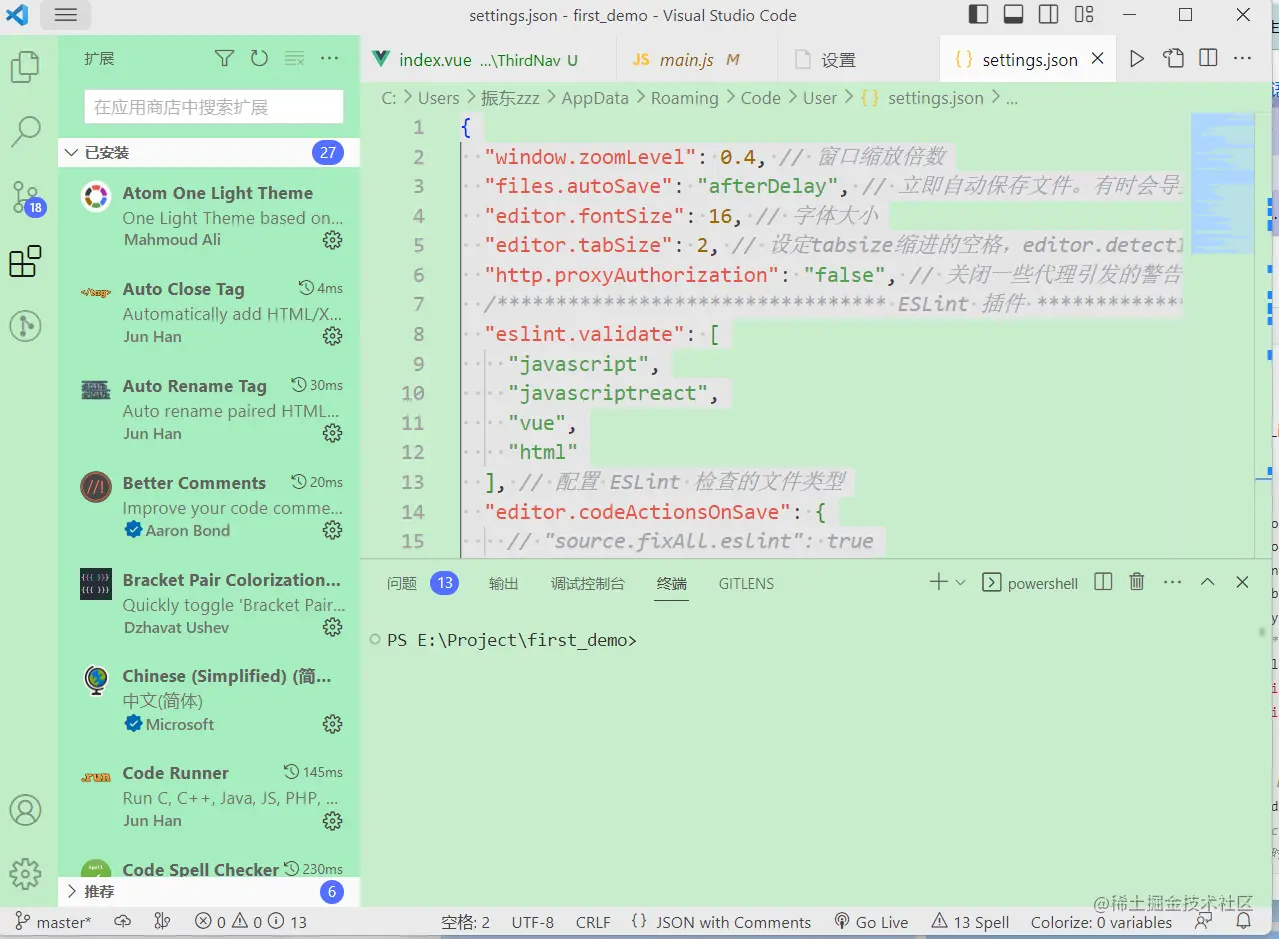The height and width of the screenshot is (939, 1279).
Task: Toggle Go Live server in status bar
Action: [x=871, y=921]
